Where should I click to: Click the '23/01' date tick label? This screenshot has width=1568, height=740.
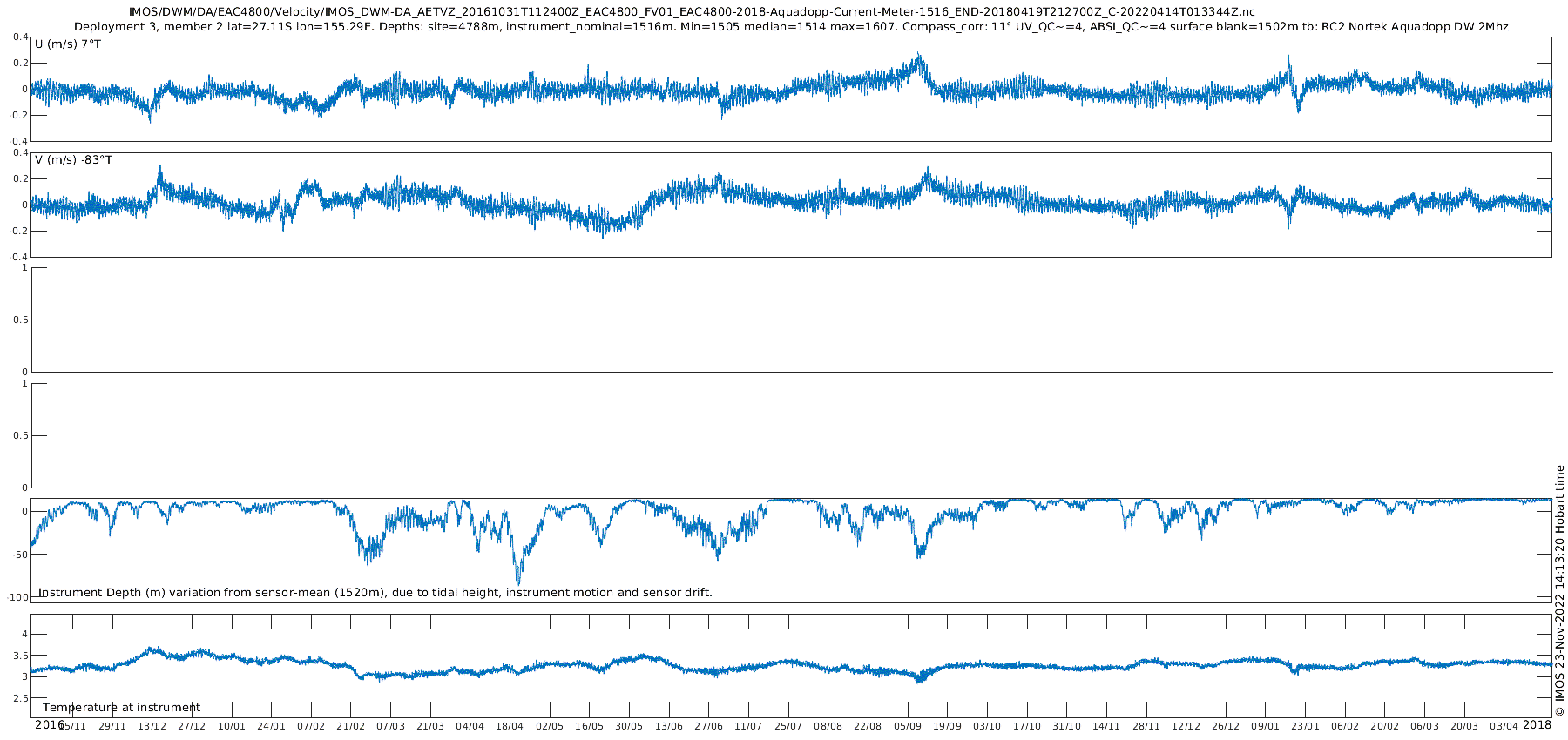click(1306, 726)
